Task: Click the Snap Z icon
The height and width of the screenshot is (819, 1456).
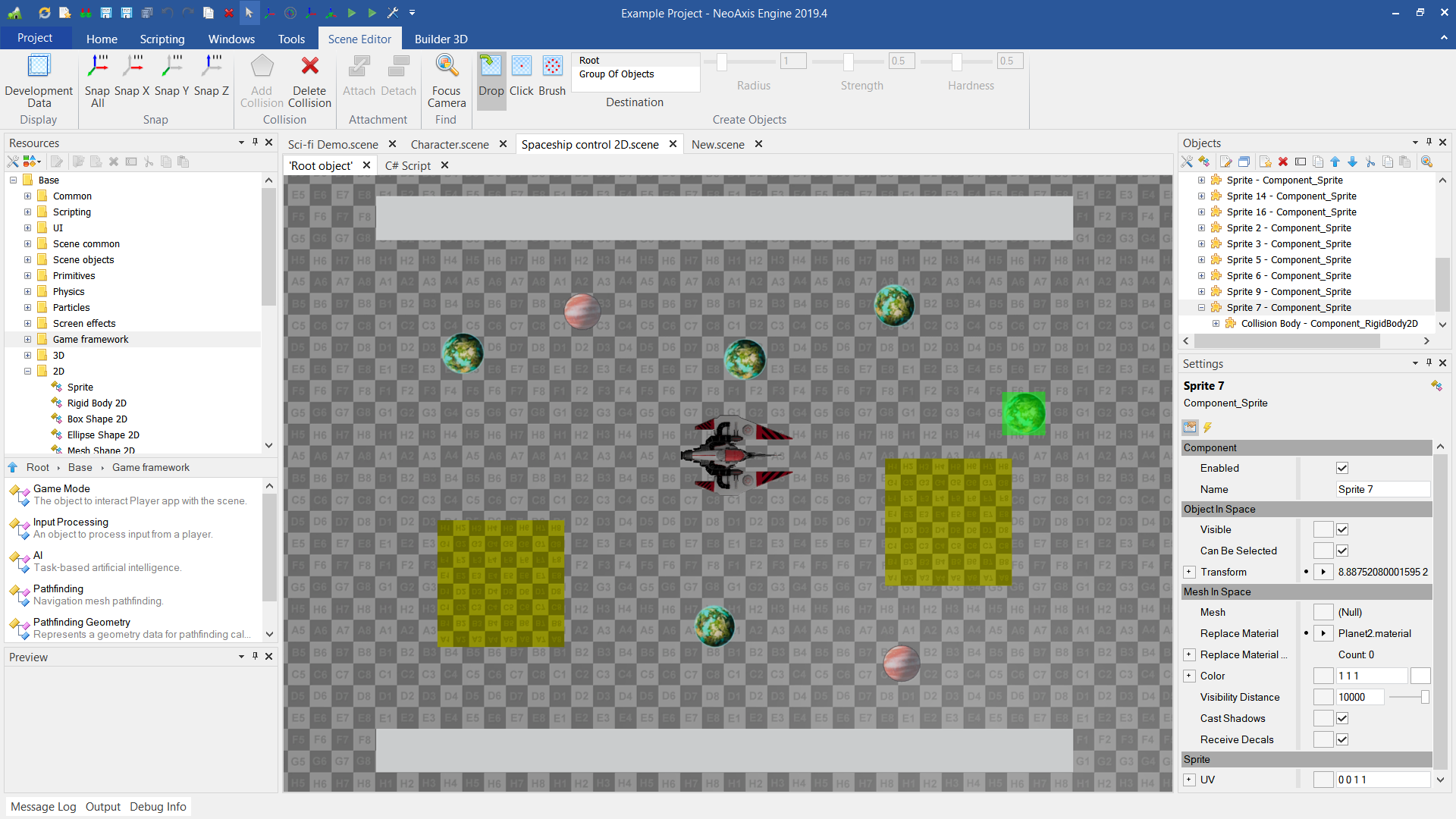Action: pyautogui.click(x=212, y=67)
